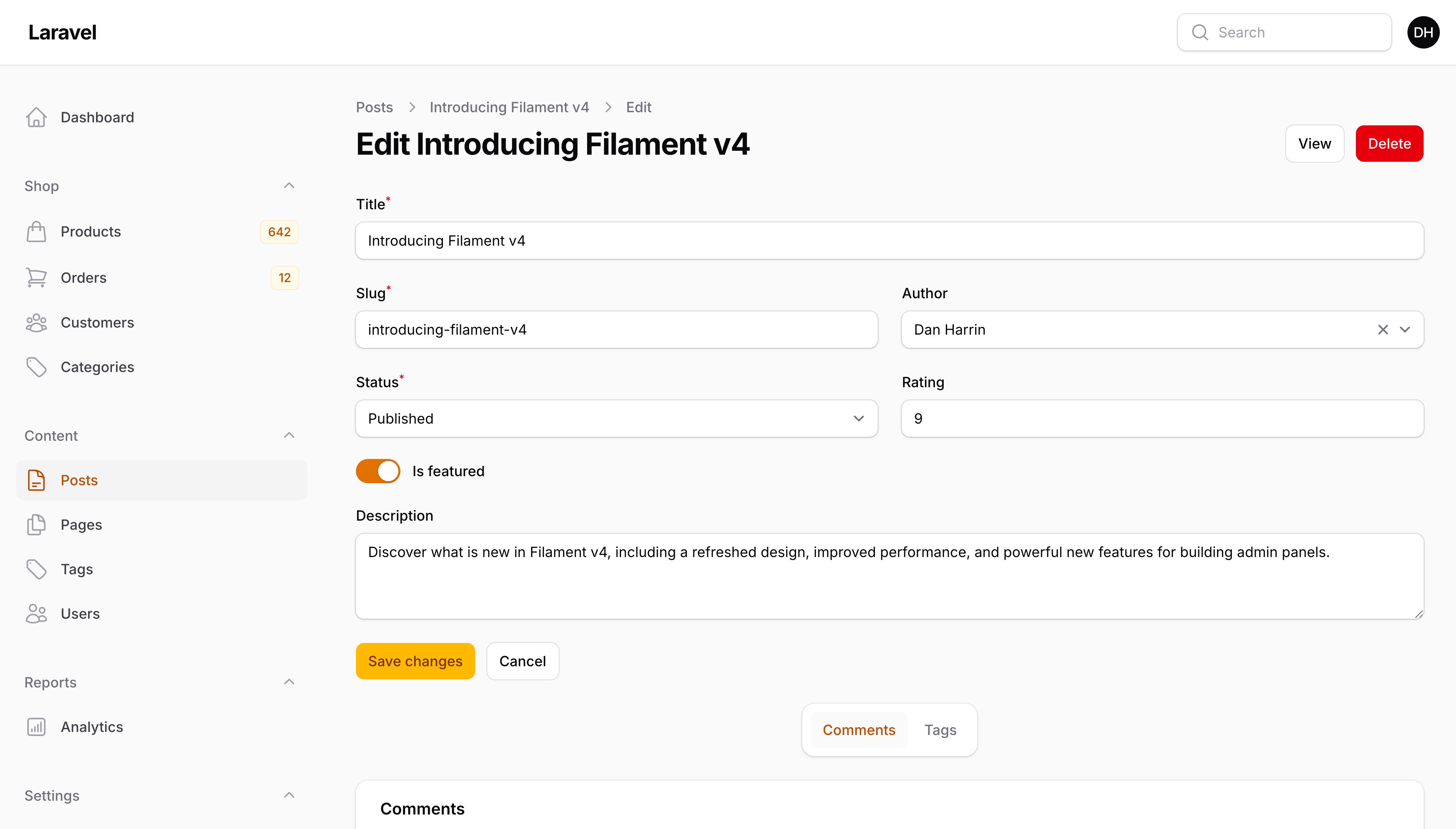Click the Introducing Filament v4 breadcrumb link

click(x=509, y=107)
